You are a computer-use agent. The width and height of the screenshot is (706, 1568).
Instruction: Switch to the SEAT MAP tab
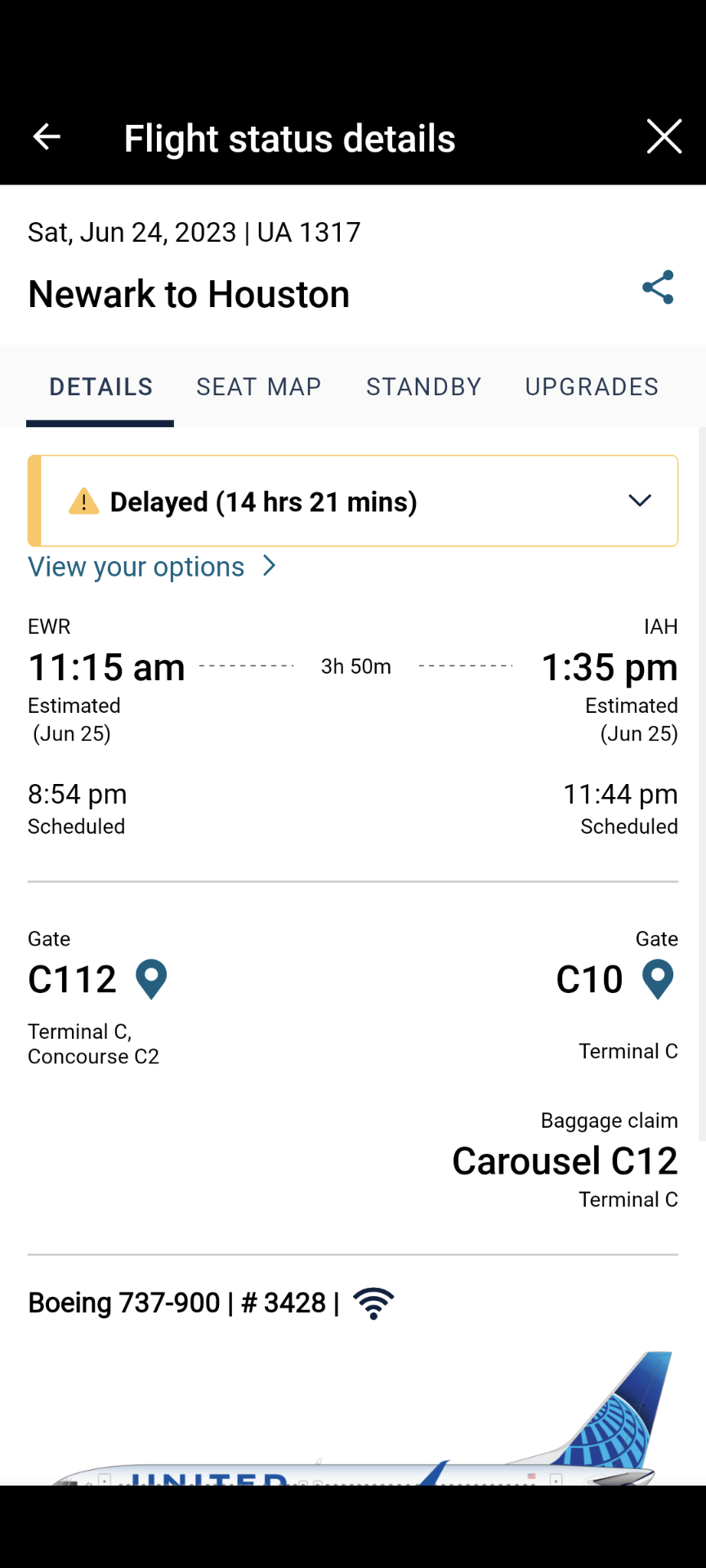(259, 387)
